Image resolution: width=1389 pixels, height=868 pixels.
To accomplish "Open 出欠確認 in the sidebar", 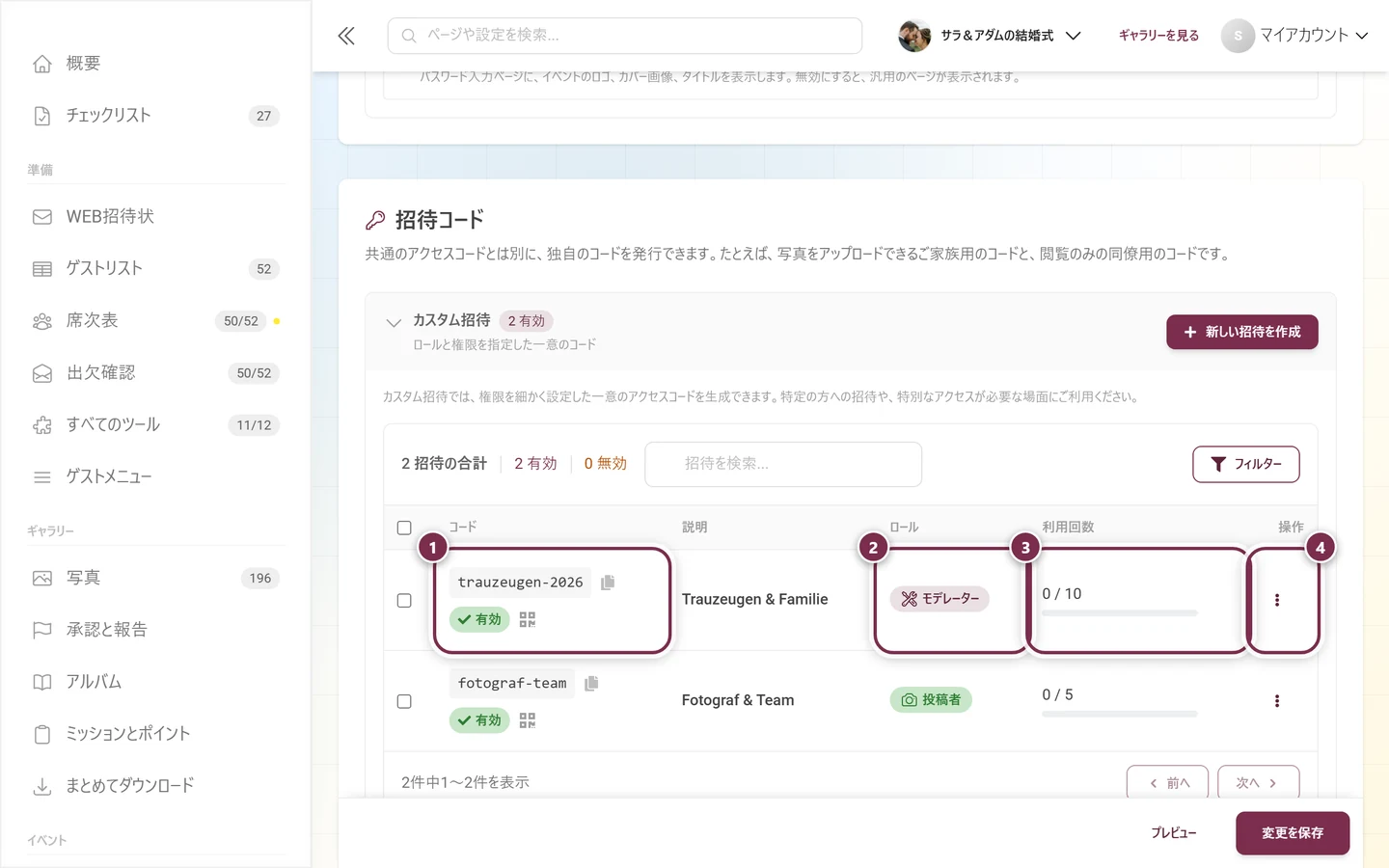I will click(x=155, y=373).
